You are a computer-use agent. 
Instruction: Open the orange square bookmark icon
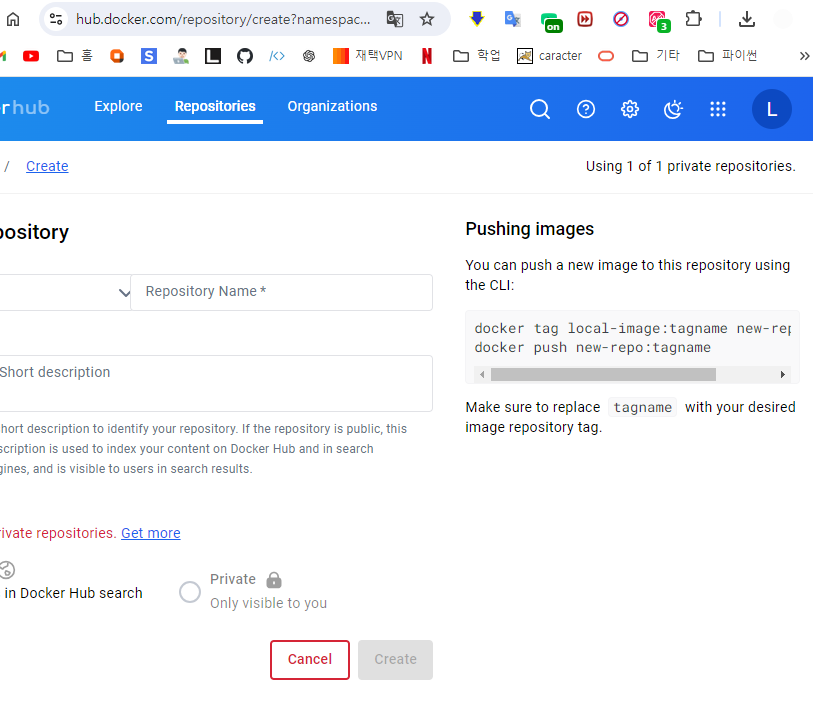coord(117,55)
